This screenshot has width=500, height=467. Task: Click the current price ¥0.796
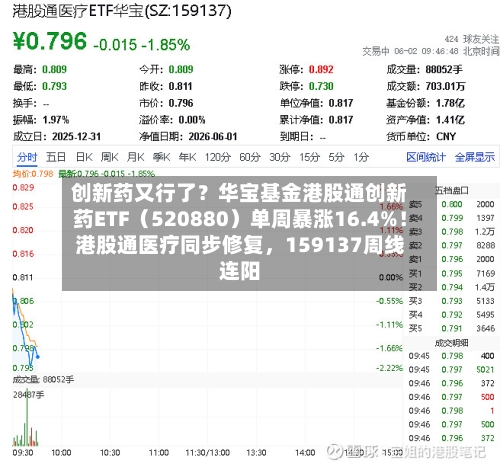(50, 41)
